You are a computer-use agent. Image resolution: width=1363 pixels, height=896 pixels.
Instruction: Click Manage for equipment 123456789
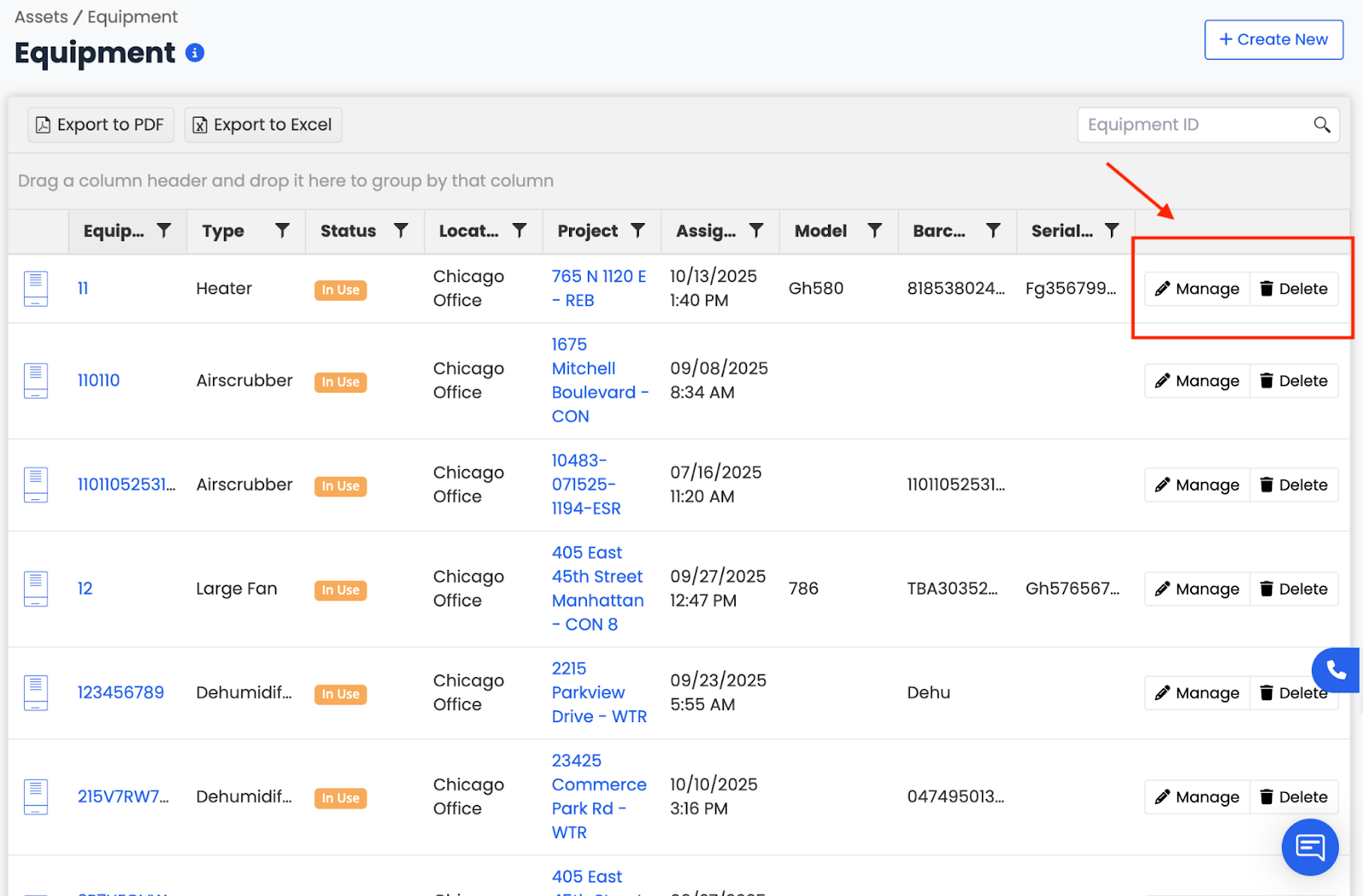(1197, 692)
